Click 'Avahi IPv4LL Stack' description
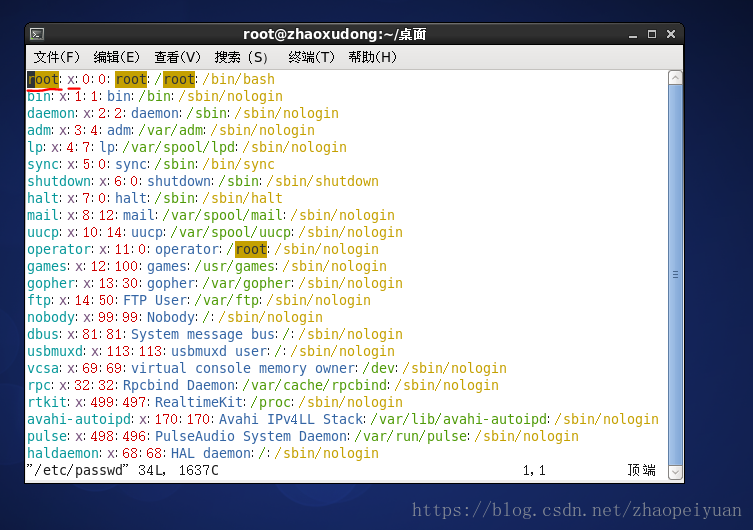The width and height of the screenshot is (753, 530). point(291,419)
